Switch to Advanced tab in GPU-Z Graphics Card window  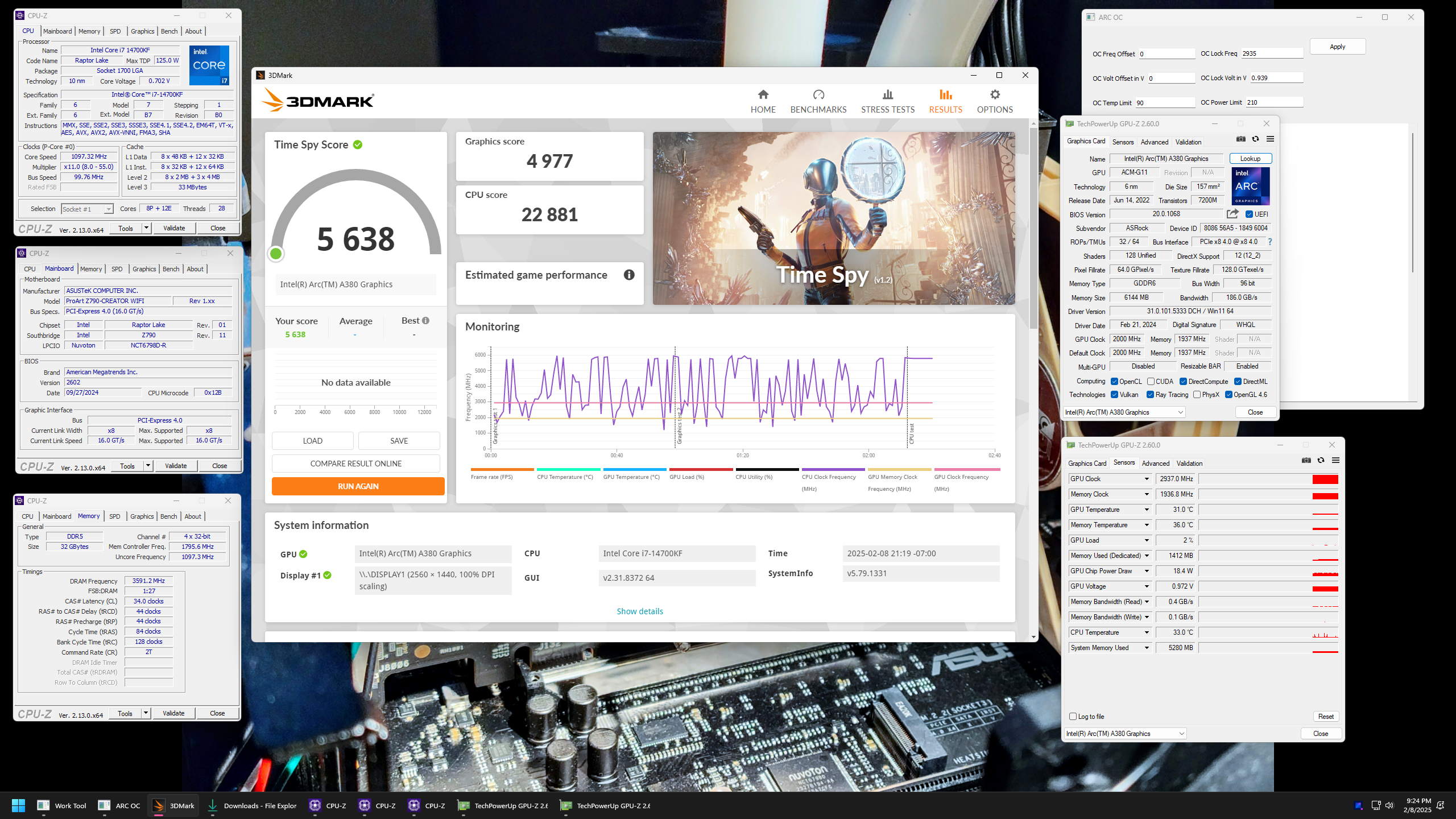[x=1154, y=142]
